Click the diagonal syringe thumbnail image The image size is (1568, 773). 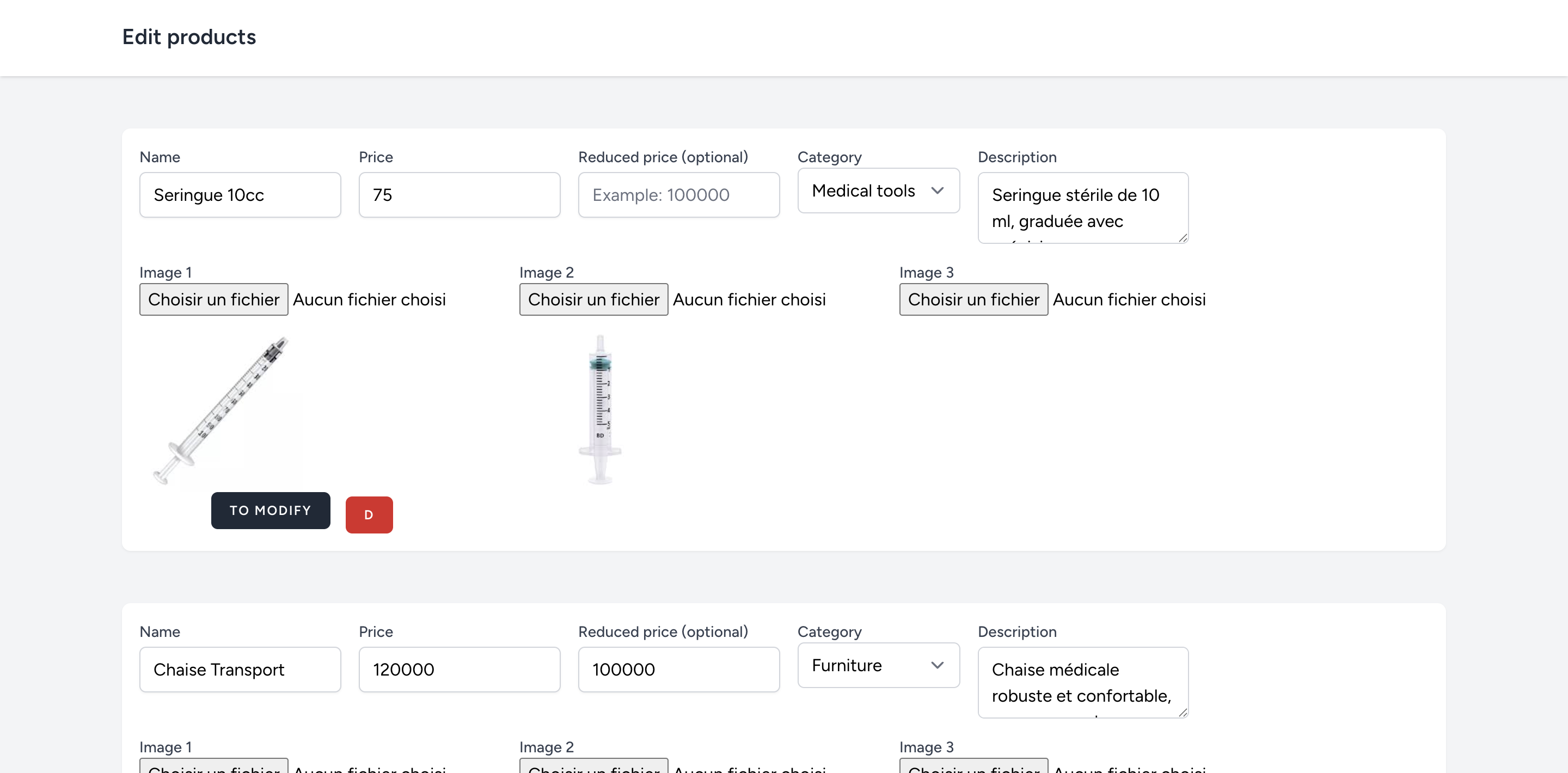point(220,410)
